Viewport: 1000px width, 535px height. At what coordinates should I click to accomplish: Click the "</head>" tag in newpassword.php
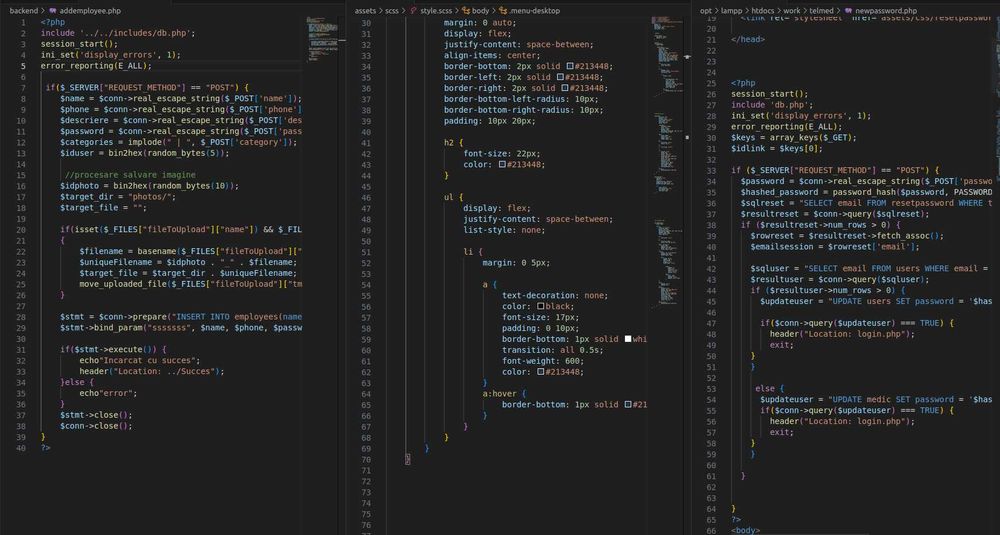point(747,40)
